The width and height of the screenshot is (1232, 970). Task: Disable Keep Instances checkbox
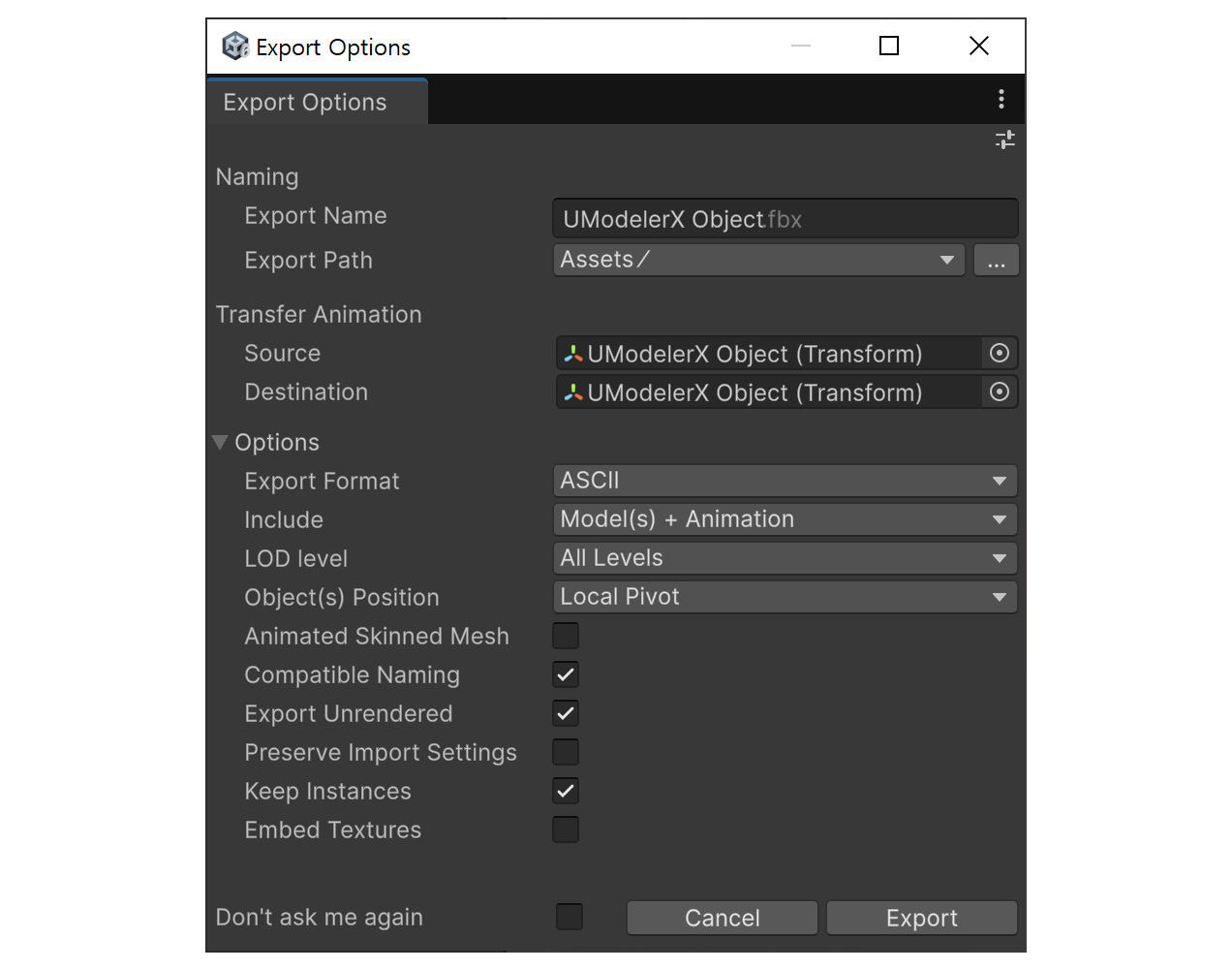566,791
